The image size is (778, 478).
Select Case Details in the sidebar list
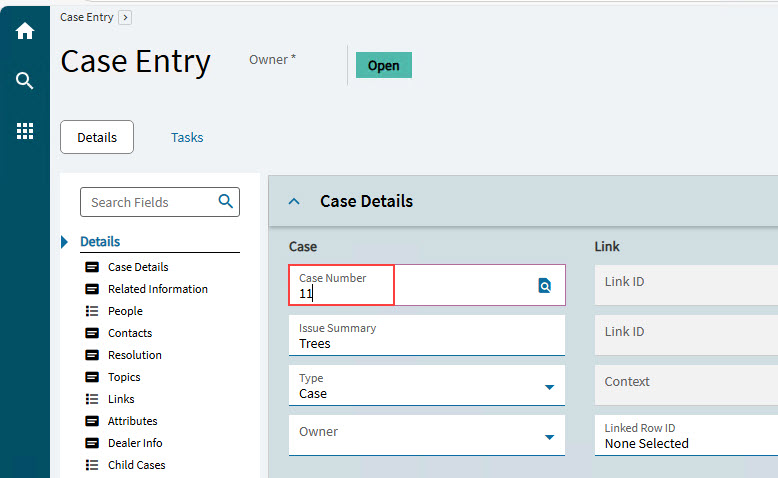coord(138,267)
